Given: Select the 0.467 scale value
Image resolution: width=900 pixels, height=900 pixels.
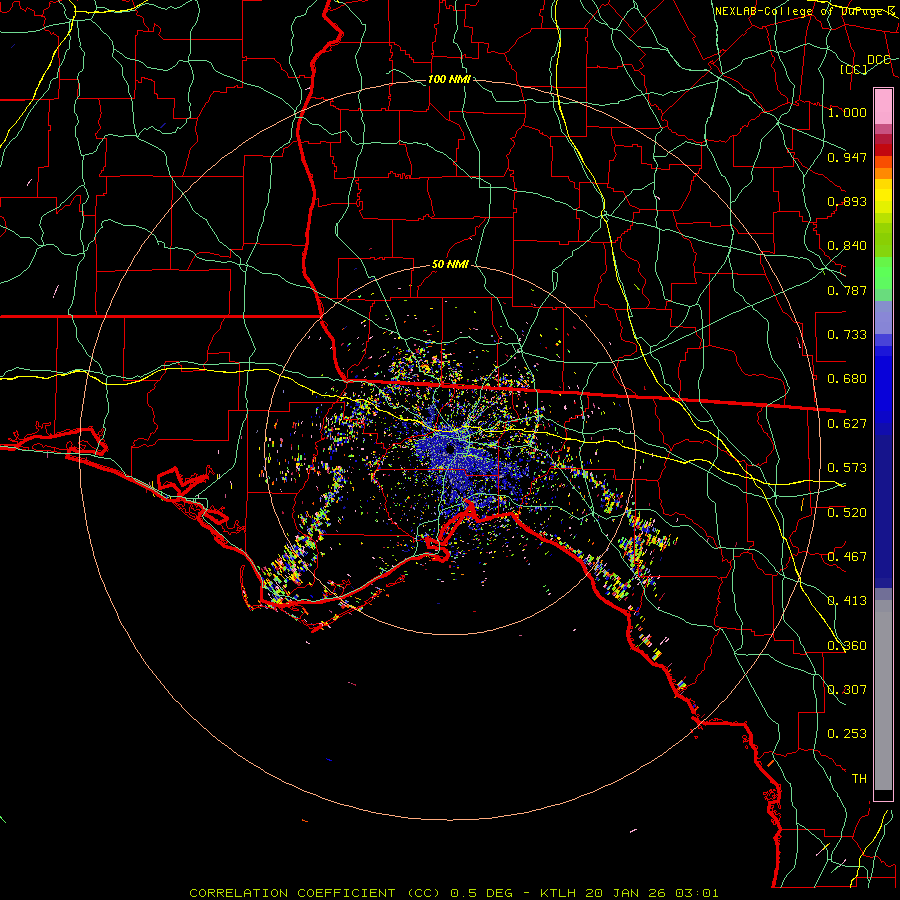Looking at the screenshot, I should (x=847, y=557).
